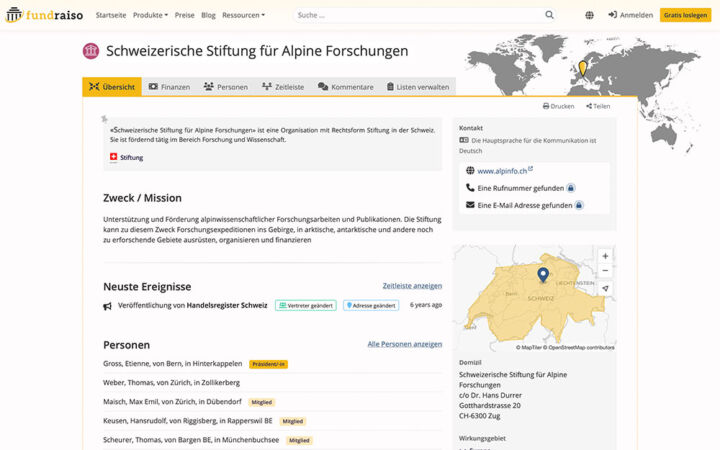Select Scheurer, Thomas person row
Screen dimensions: 720x450
point(272,440)
